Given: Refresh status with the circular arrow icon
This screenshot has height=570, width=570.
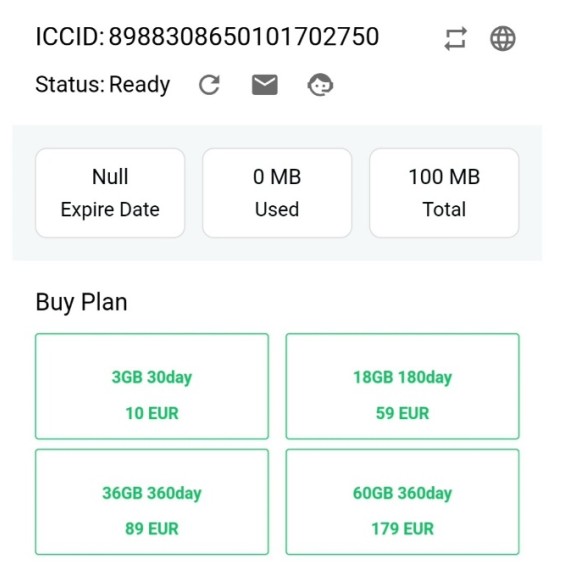Looking at the screenshot, I should (x=209, y=85).
